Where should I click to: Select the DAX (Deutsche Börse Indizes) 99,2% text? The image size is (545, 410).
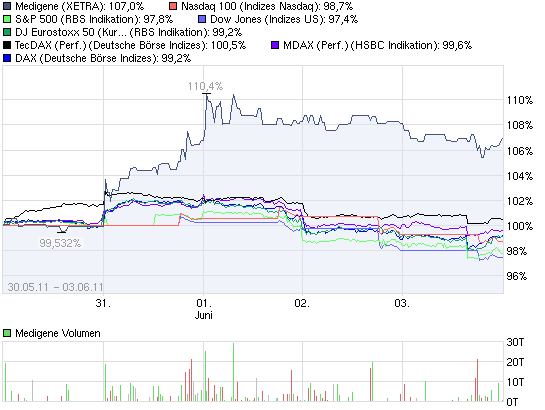click(103, 58)
